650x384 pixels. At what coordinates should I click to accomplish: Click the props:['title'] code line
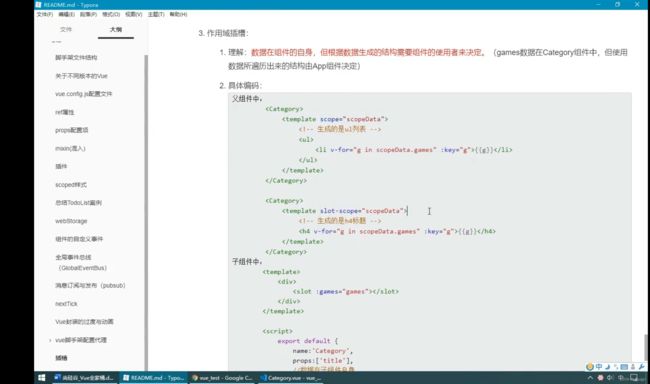[323, 361]
